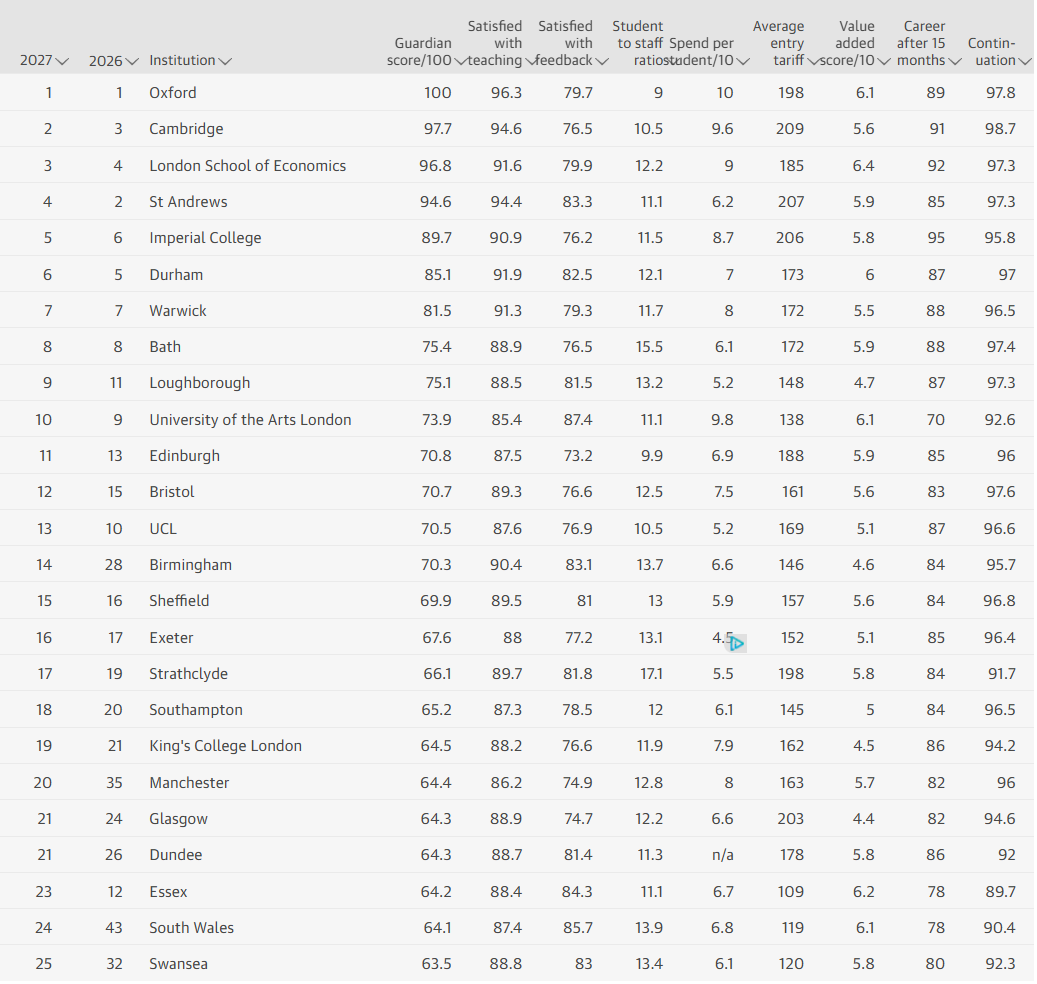Screen dimensions: 1037x984
Task: Select the King's College London entry
Action: coord(517,746)
